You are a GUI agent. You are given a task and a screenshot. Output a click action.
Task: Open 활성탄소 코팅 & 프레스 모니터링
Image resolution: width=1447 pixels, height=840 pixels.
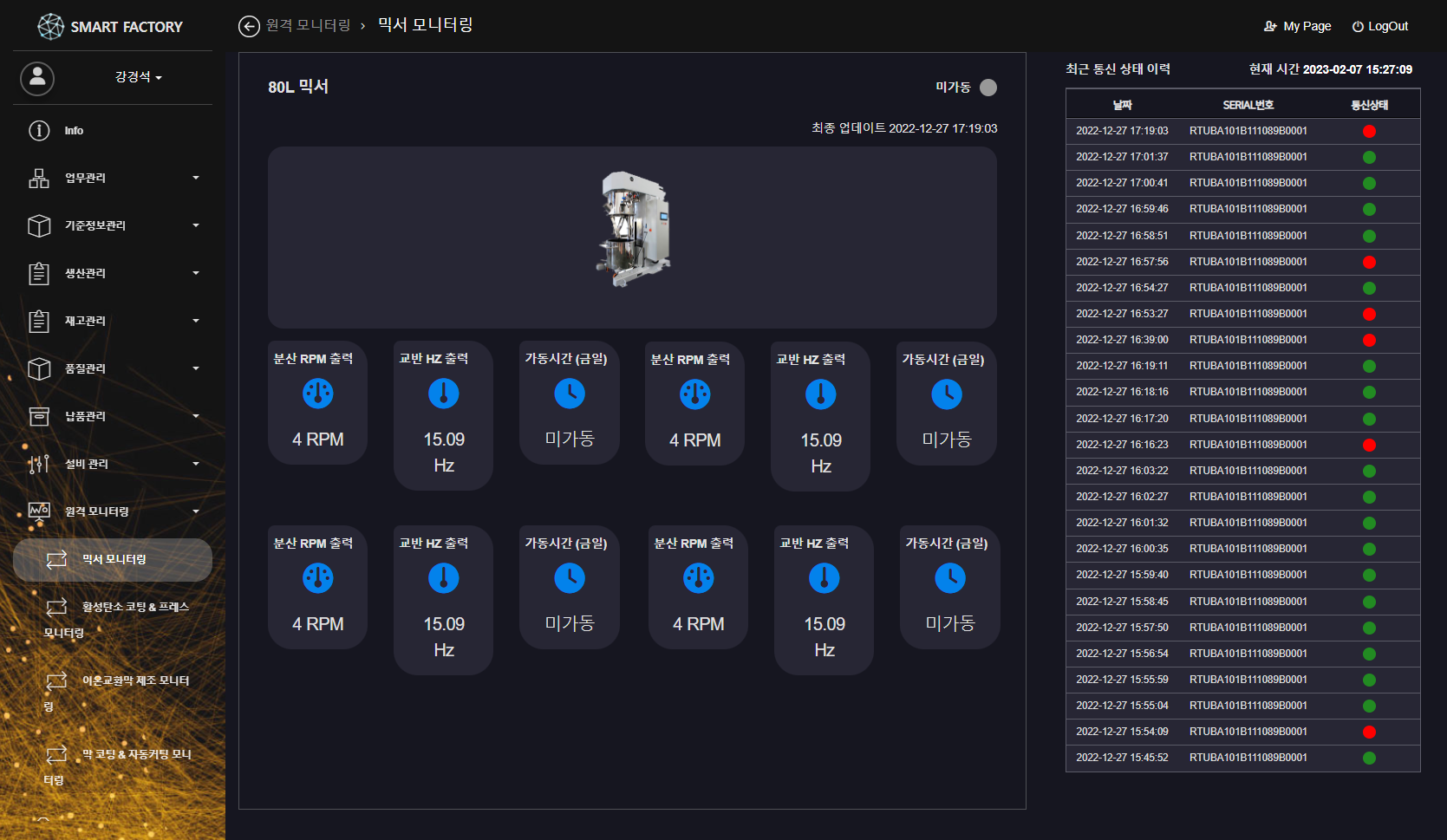[134, 608]
